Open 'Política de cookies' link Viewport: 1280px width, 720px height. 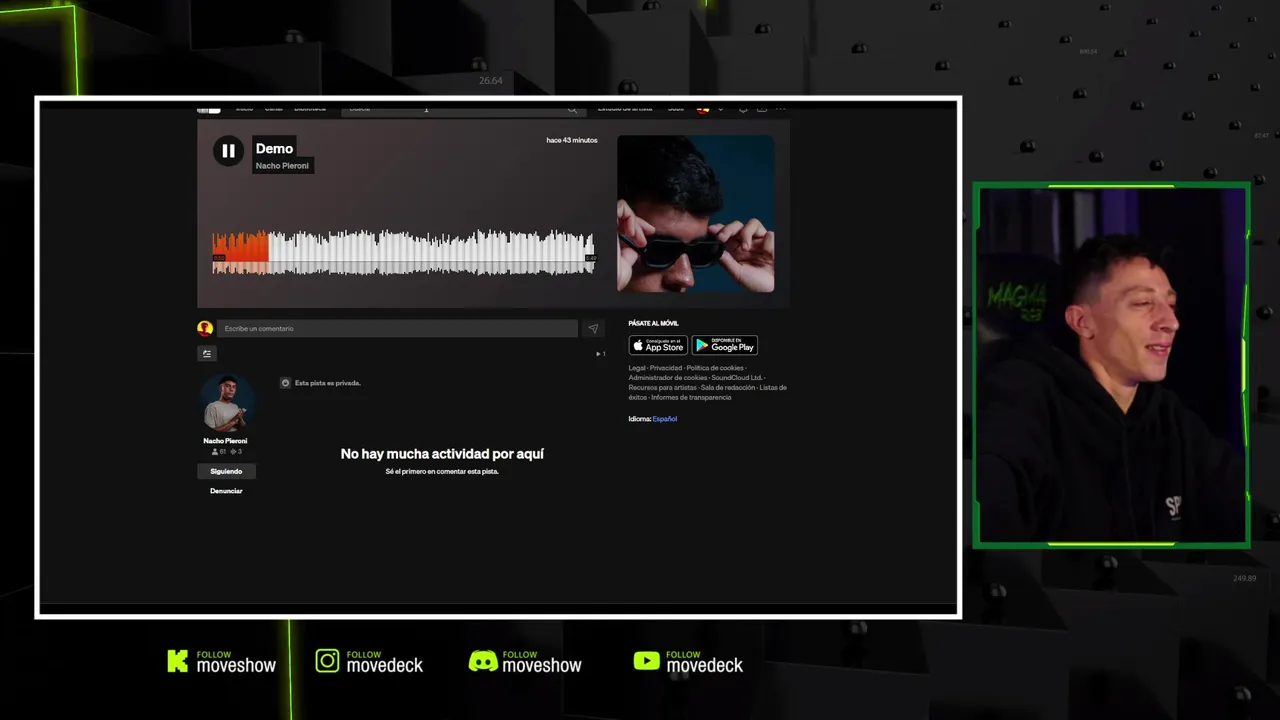coord(715,368)
